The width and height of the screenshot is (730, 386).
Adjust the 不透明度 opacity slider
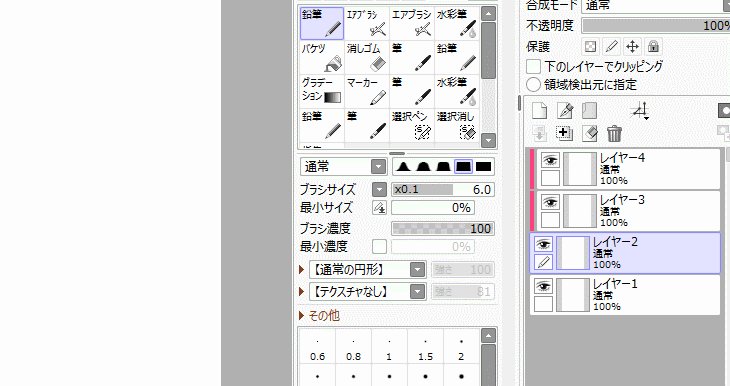point(656,25)
